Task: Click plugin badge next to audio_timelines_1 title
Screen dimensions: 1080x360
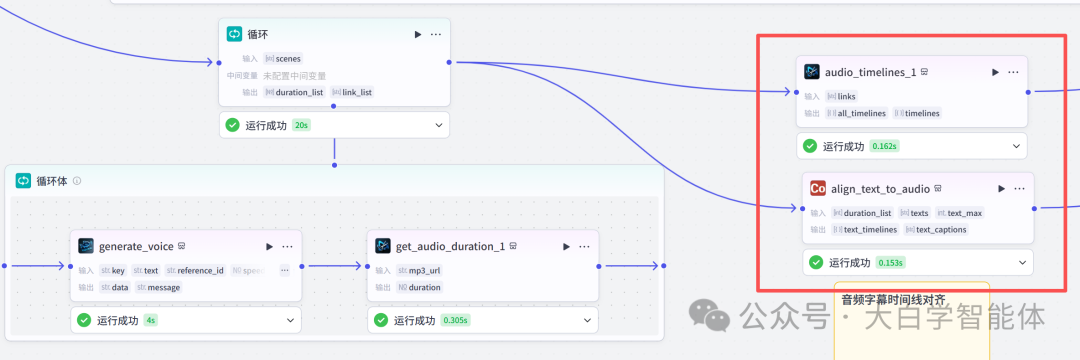Action: (x=924, y=72)
